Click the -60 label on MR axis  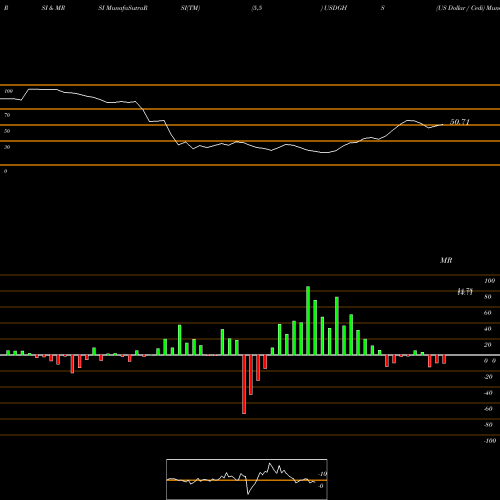click(x=488, y=409)
